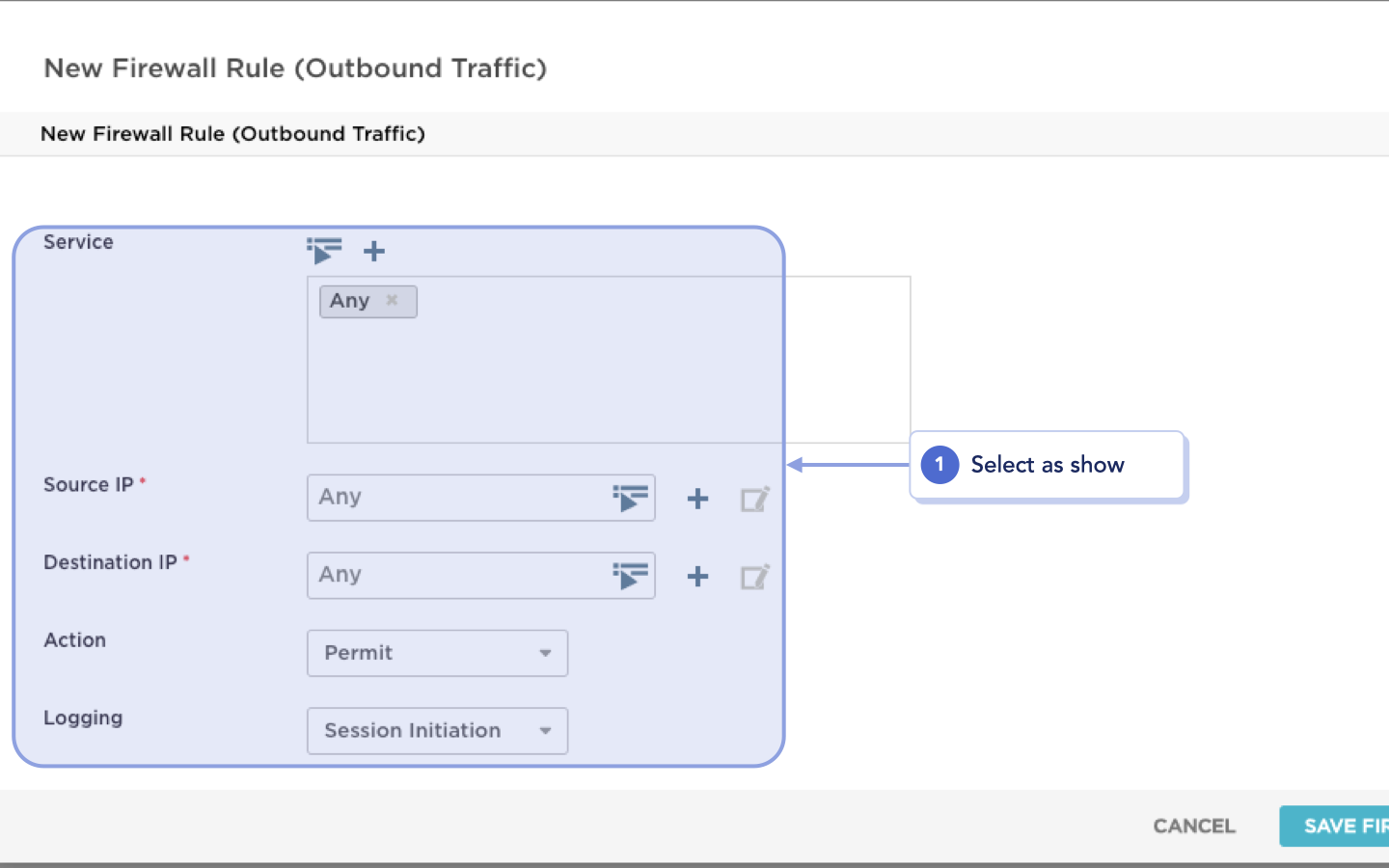Click the pencil edit icon for Source IP
Viewport: 1389px width, 868px height.
tap(755, 499)
